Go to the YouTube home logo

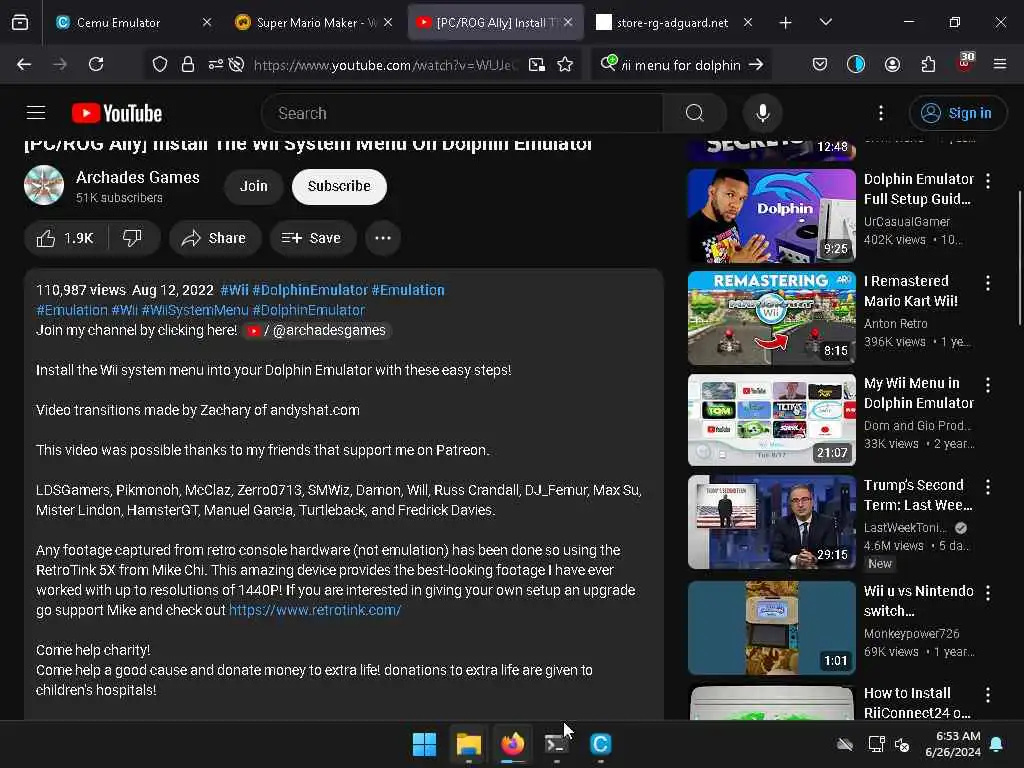tap(117, 113)
